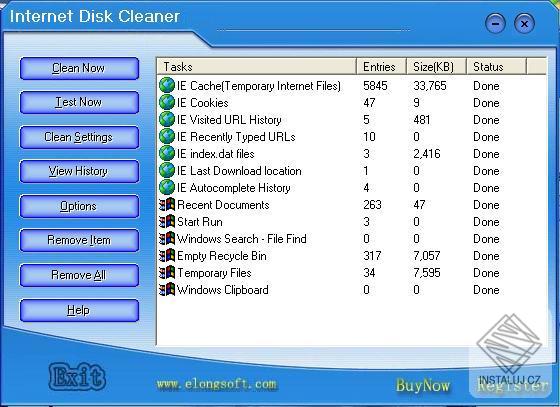The width and height of the screenshot is (560, 407).
Task: Click the 5845 entries value
Action: (x=375, y=86)
